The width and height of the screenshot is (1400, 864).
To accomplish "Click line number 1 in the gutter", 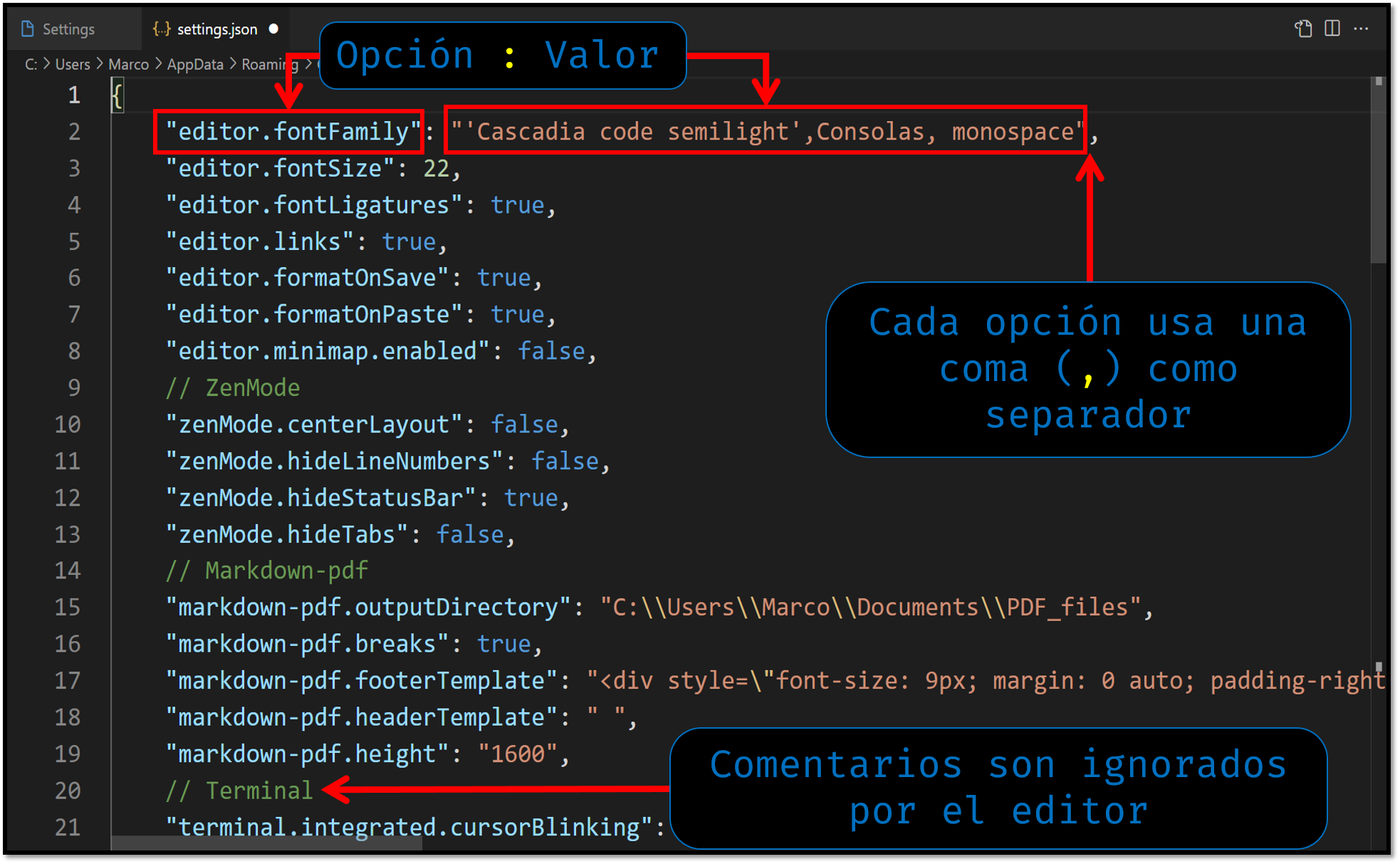I will (x=74, y=95).
